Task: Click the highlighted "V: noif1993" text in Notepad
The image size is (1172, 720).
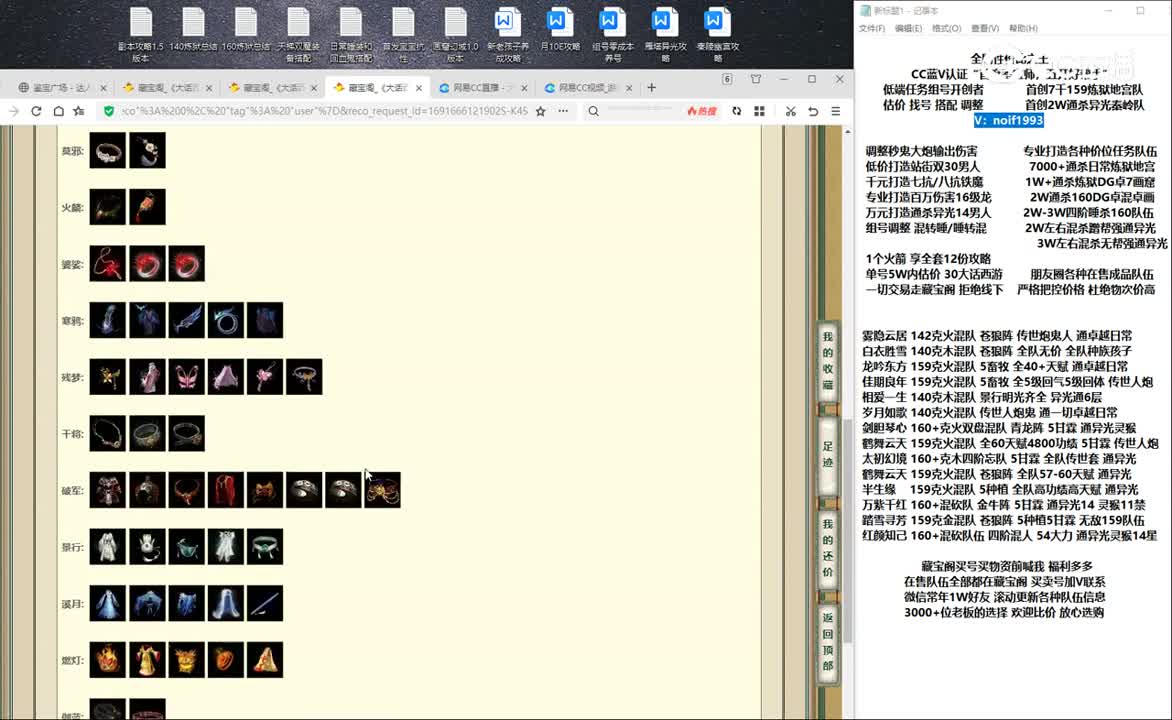Action: [x=1008, y=120]
